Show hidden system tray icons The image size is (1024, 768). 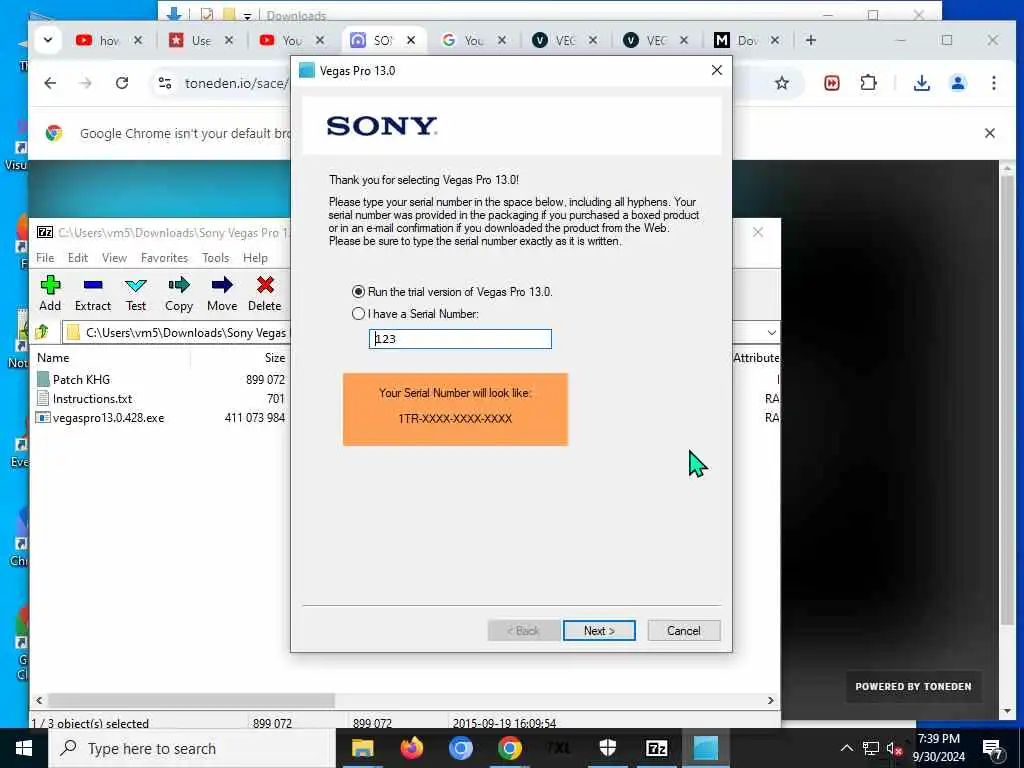(846, 748)
